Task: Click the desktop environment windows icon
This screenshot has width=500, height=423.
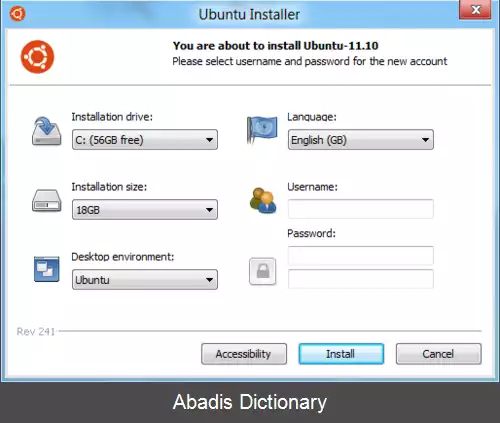Action: [47, 269]
